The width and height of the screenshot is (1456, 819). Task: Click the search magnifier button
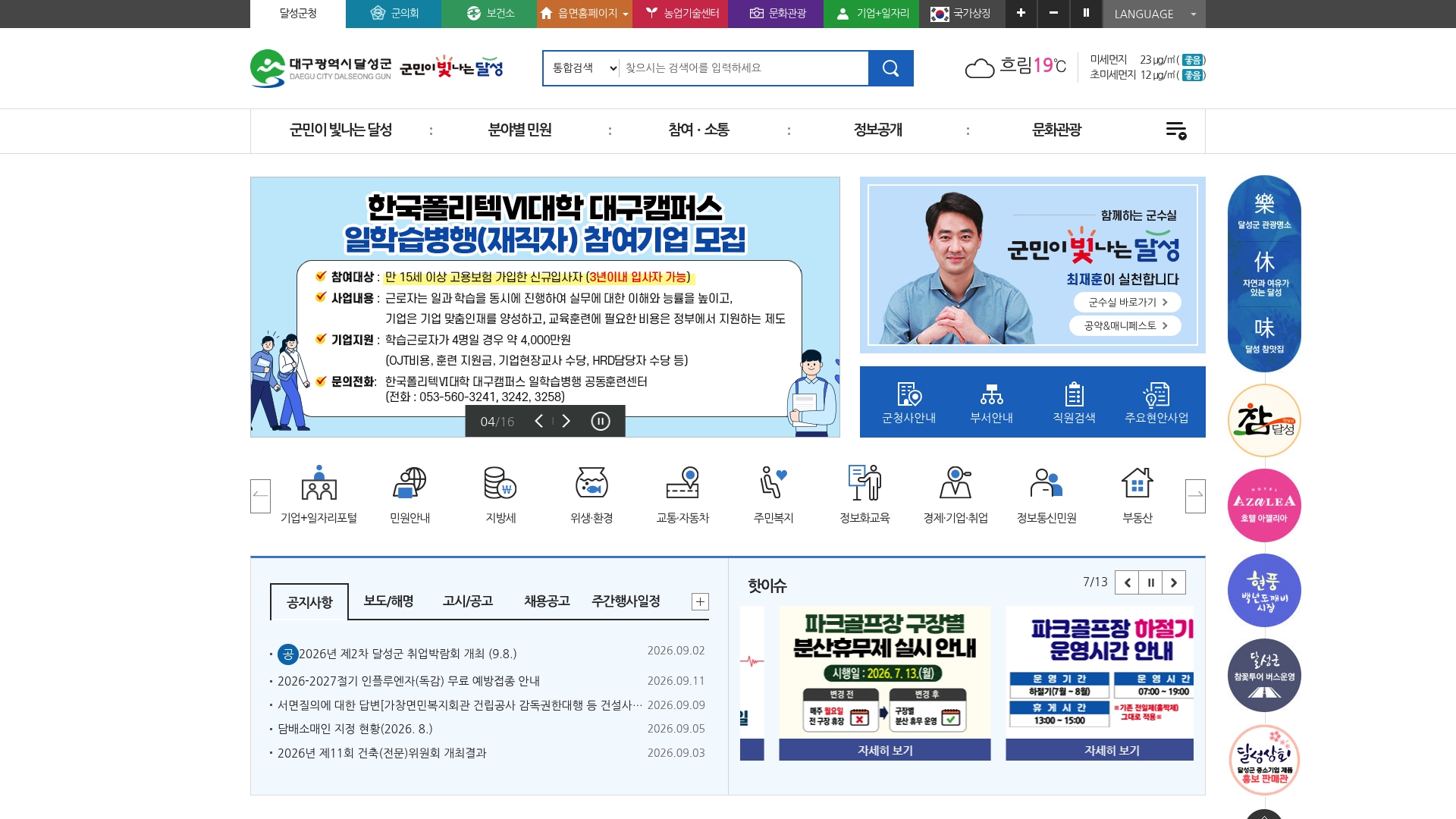click(890, 68)
